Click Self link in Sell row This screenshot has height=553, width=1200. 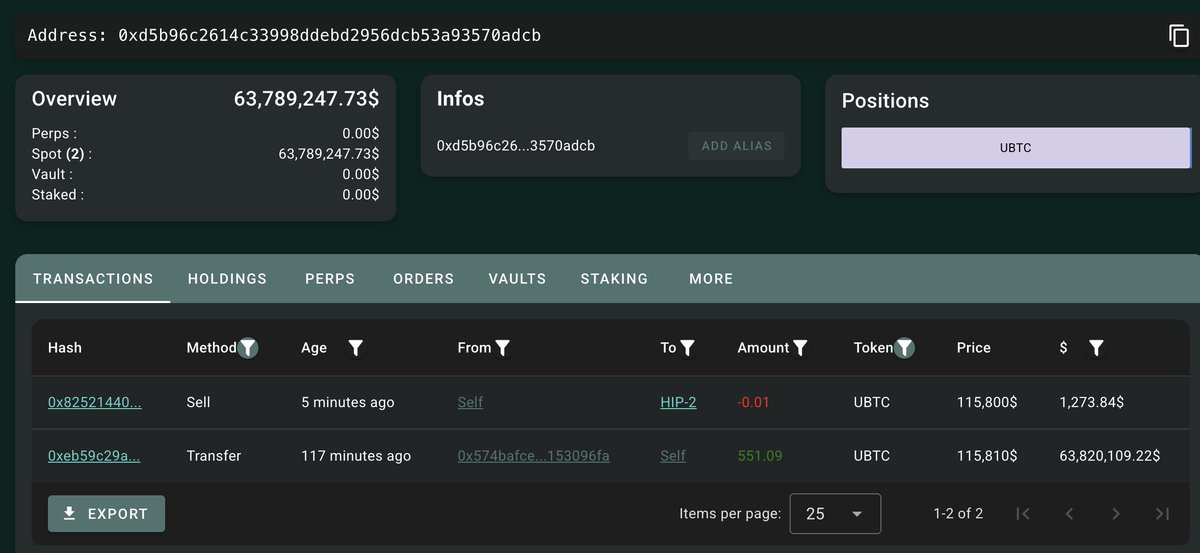[470, 402]
